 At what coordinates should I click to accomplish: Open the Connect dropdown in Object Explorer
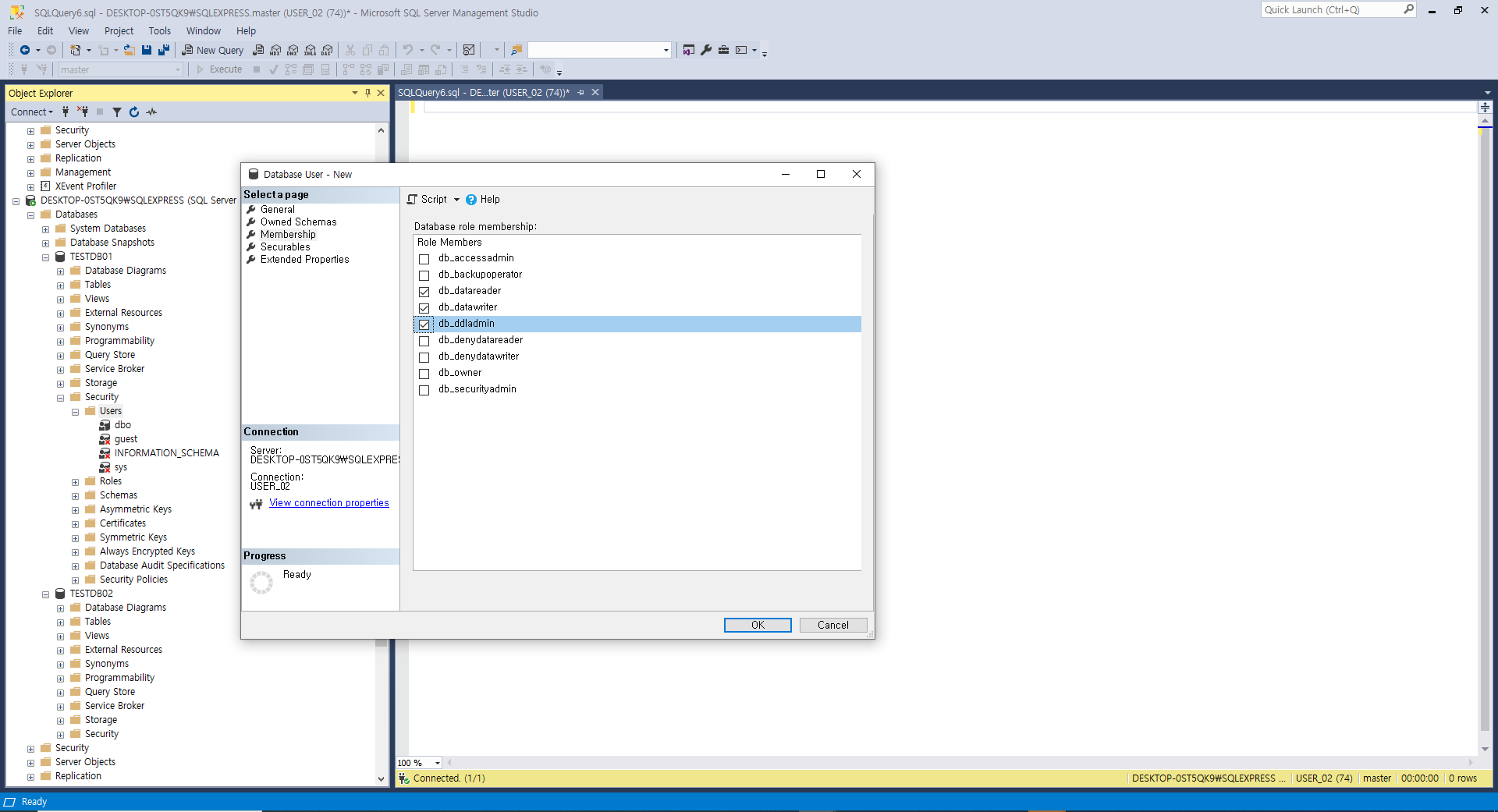coord(32,112)
